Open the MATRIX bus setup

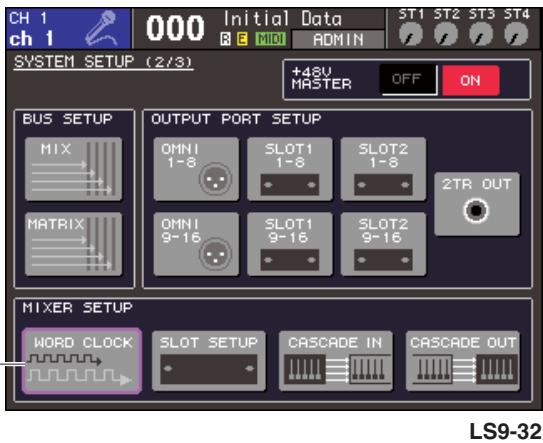(73, 244)
